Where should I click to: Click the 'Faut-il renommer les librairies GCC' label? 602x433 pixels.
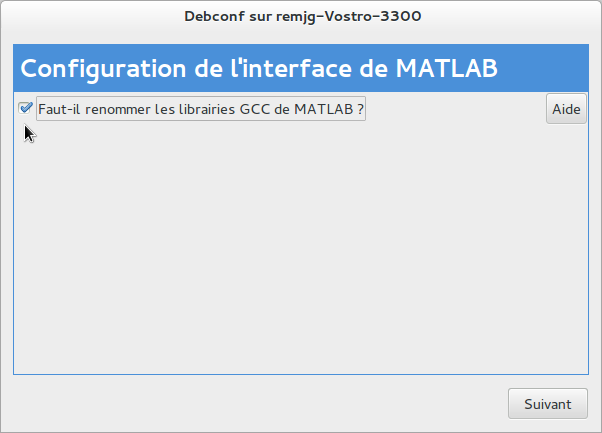(200, 109)
